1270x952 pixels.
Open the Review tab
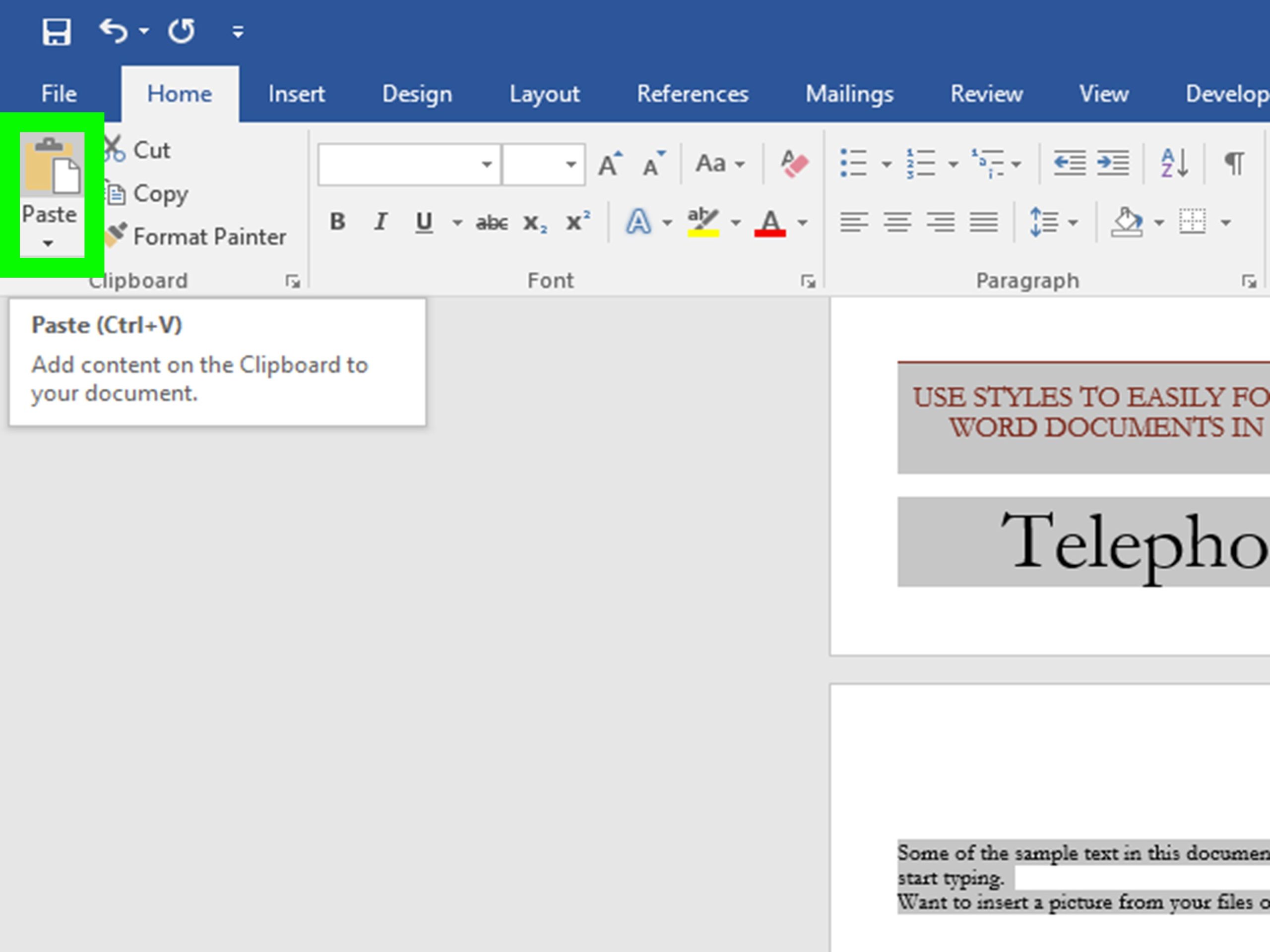click(986, 94)
